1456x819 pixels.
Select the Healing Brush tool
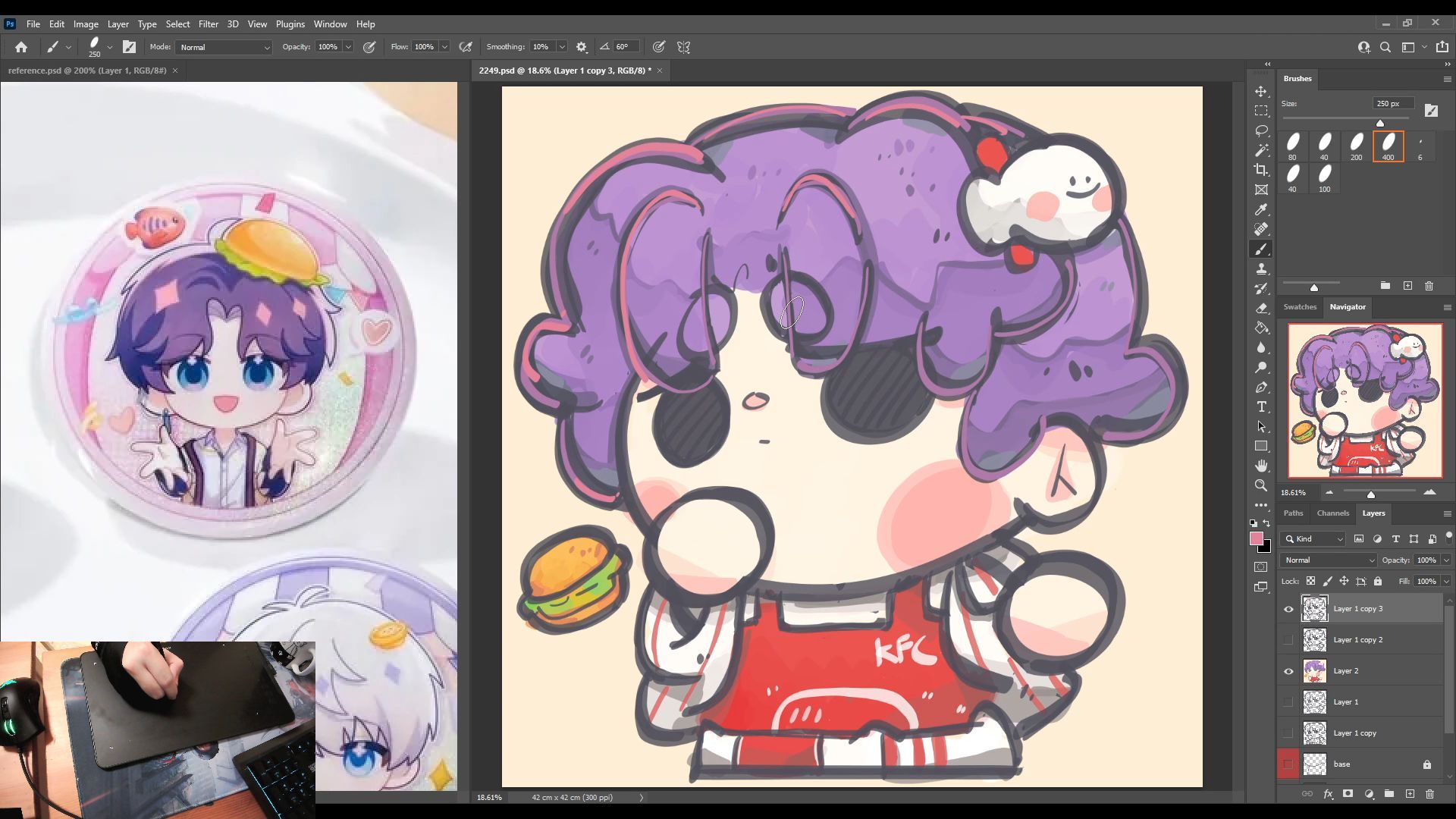tap(1261, 229)
